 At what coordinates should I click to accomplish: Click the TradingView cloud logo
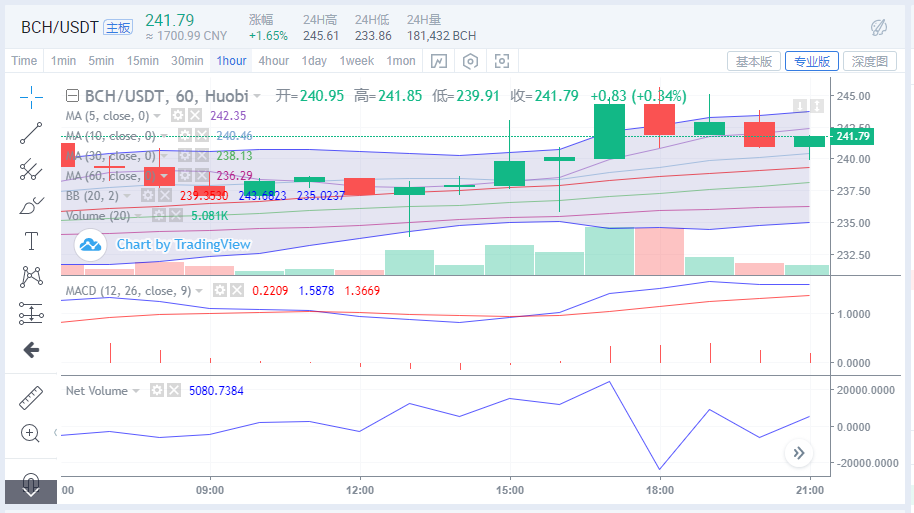(x=90, y=245)
